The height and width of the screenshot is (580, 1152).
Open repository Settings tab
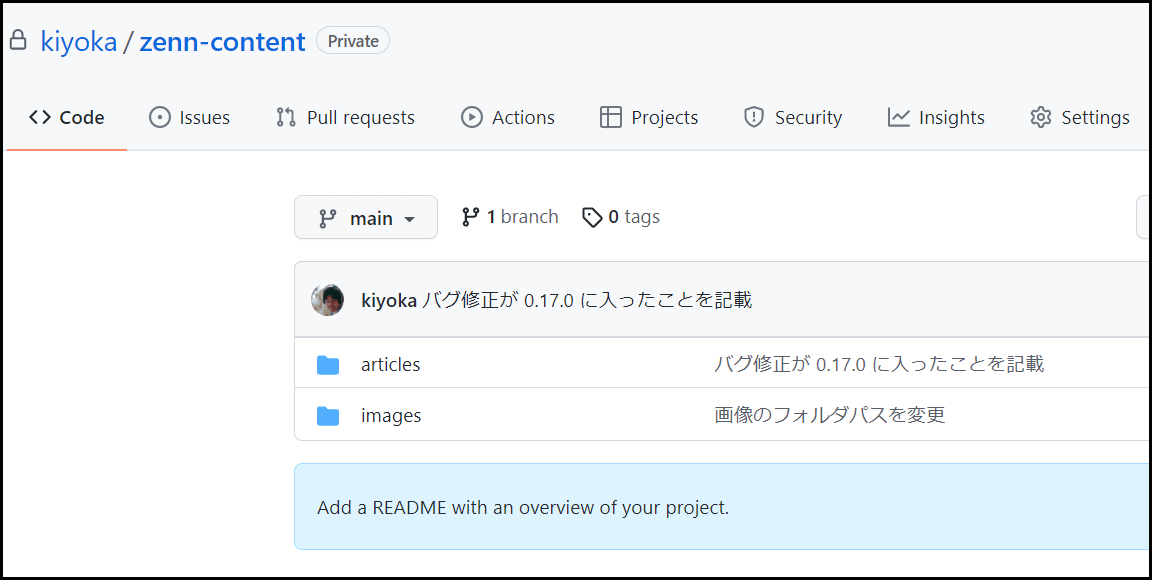pyautogui.click(x=1080, y=118)
